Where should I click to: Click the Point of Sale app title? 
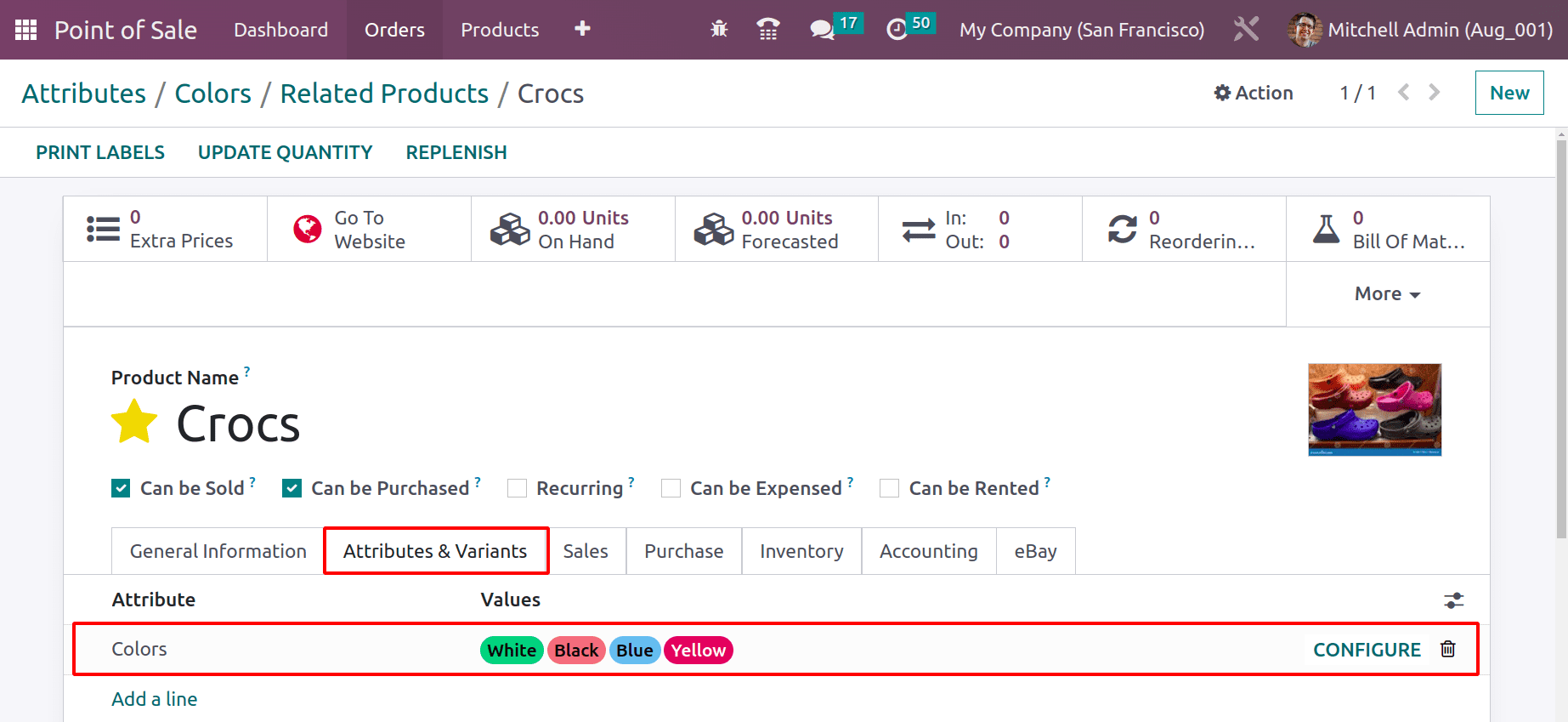126,30
